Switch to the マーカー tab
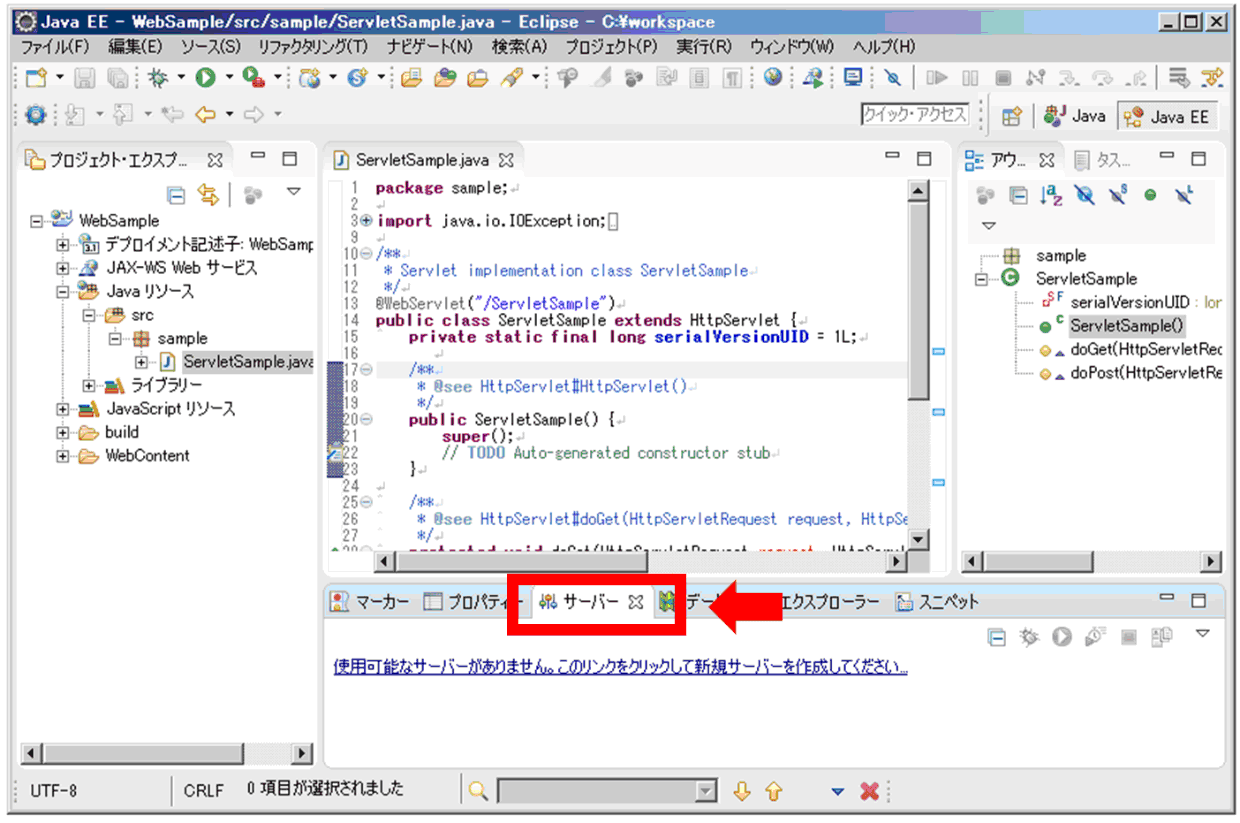 tap(370, 602)
